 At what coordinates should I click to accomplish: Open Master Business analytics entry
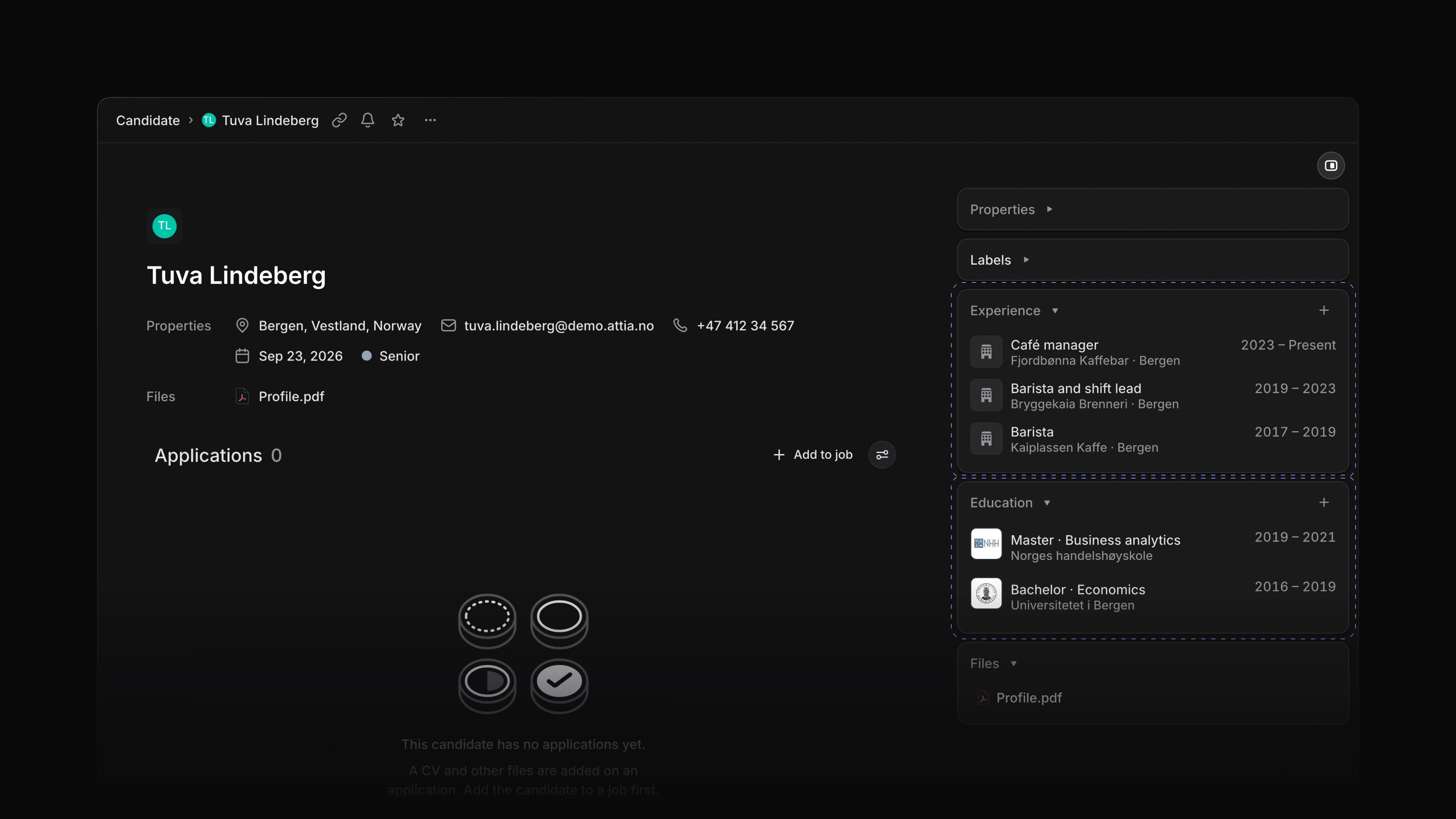1153,546
